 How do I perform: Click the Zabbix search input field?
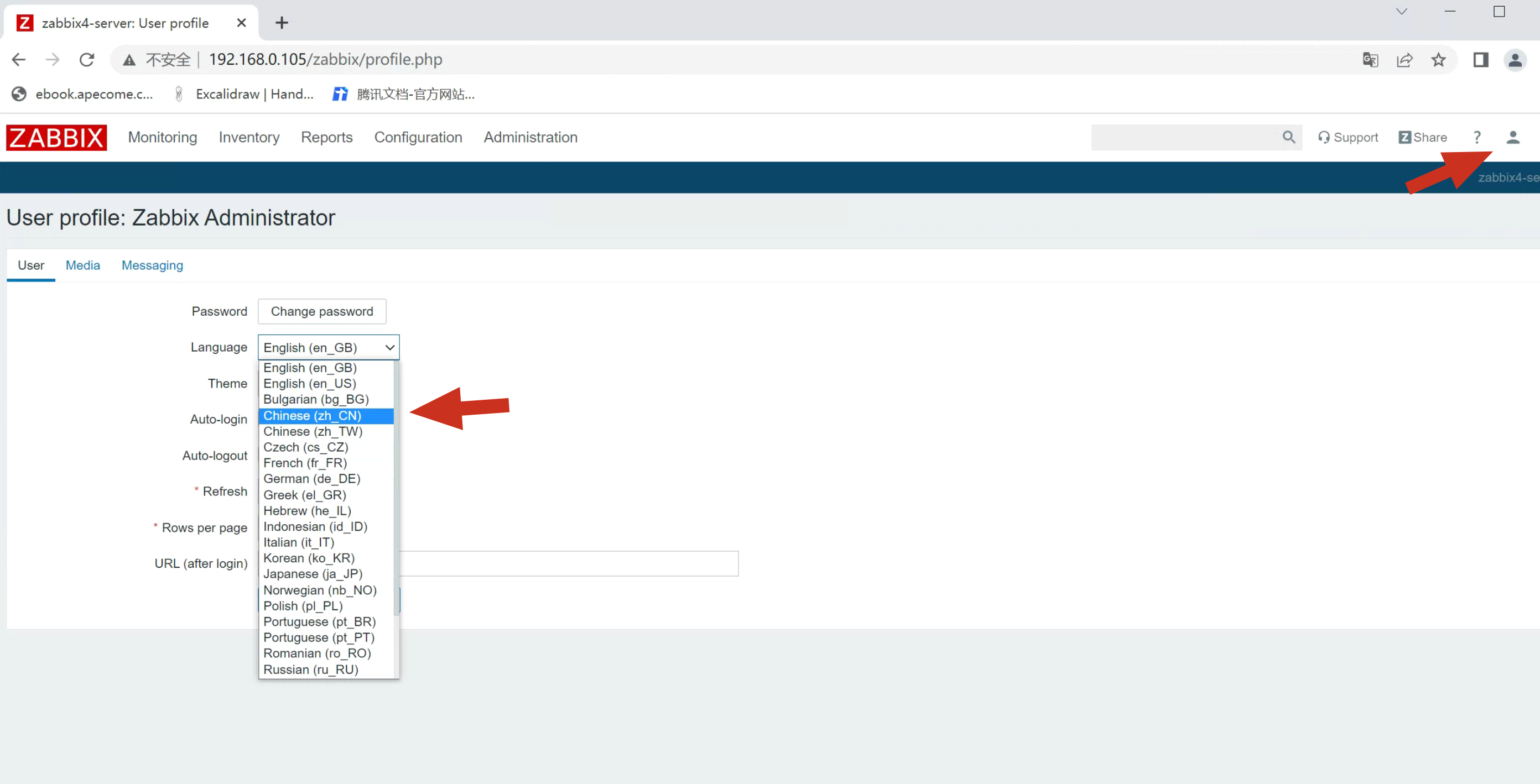click(1184, 138)
